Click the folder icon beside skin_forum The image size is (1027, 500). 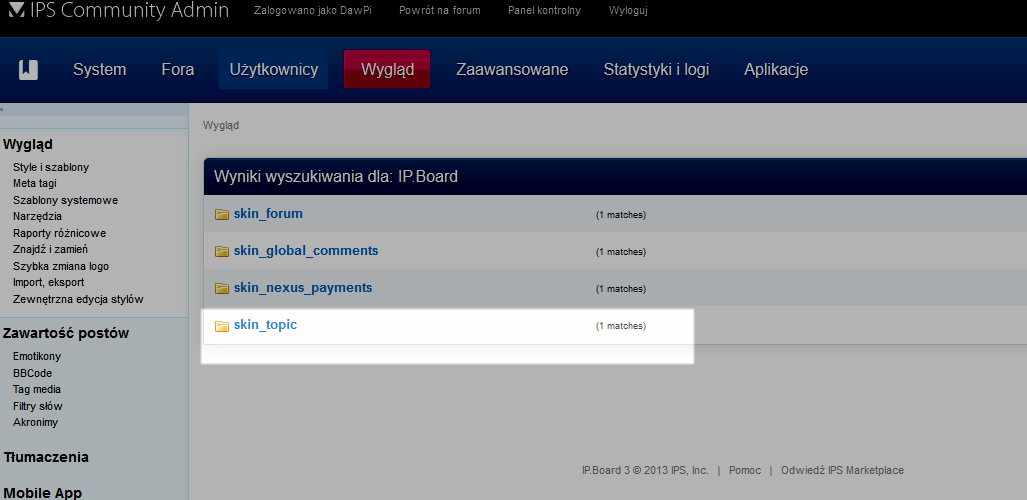(222, 214)
